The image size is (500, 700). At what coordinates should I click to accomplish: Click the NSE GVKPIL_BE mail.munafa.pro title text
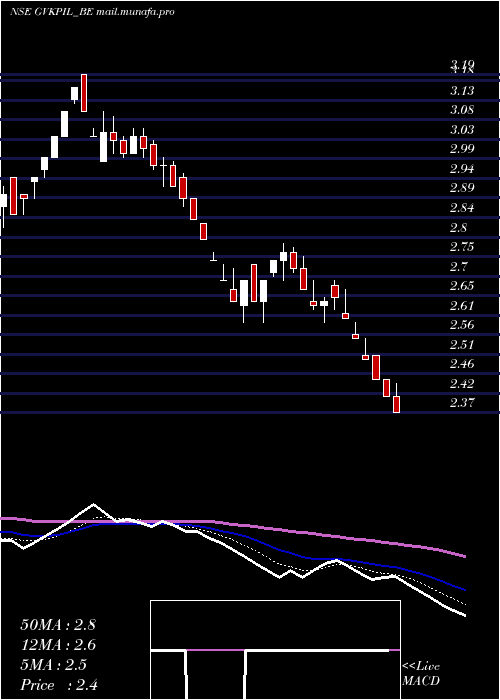pos(92,12)
